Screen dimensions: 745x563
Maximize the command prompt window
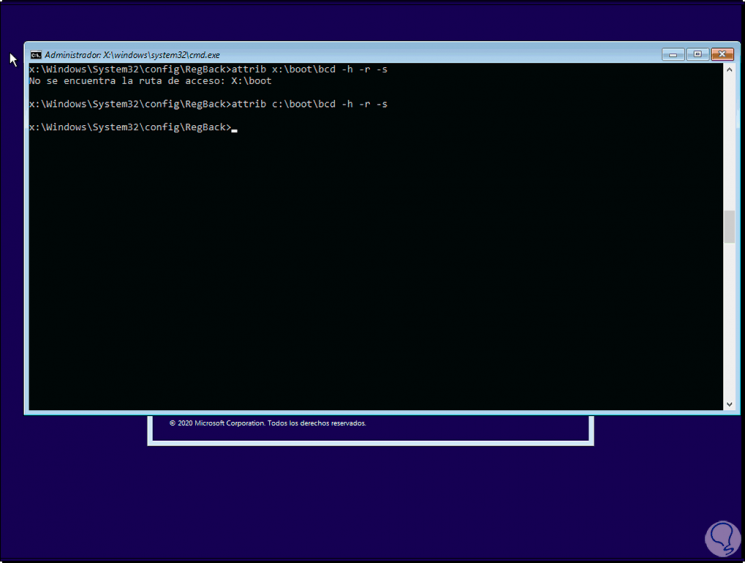point(697,54)
